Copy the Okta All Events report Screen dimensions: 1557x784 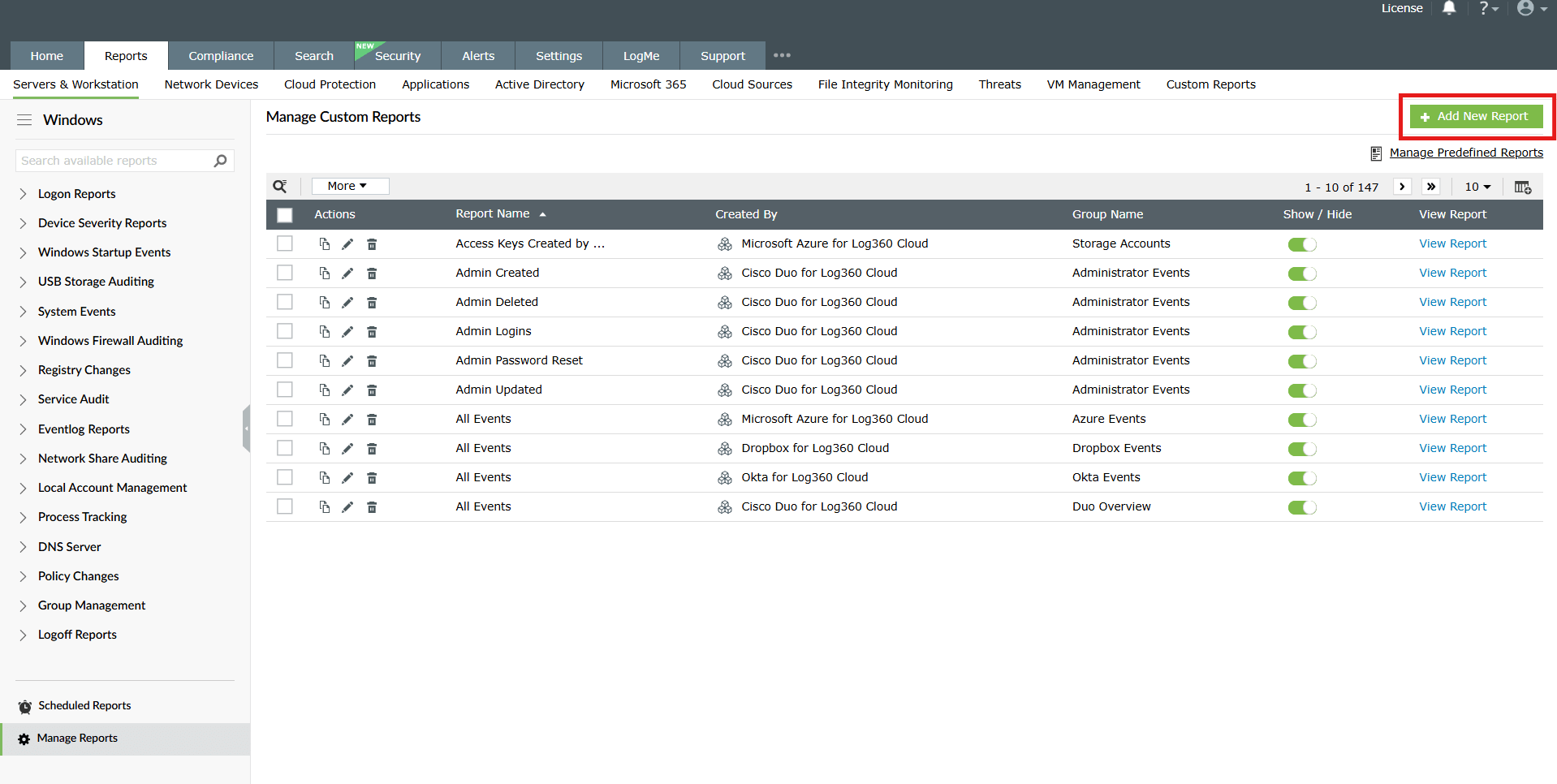pyautogui.click(x=324, y=478)
